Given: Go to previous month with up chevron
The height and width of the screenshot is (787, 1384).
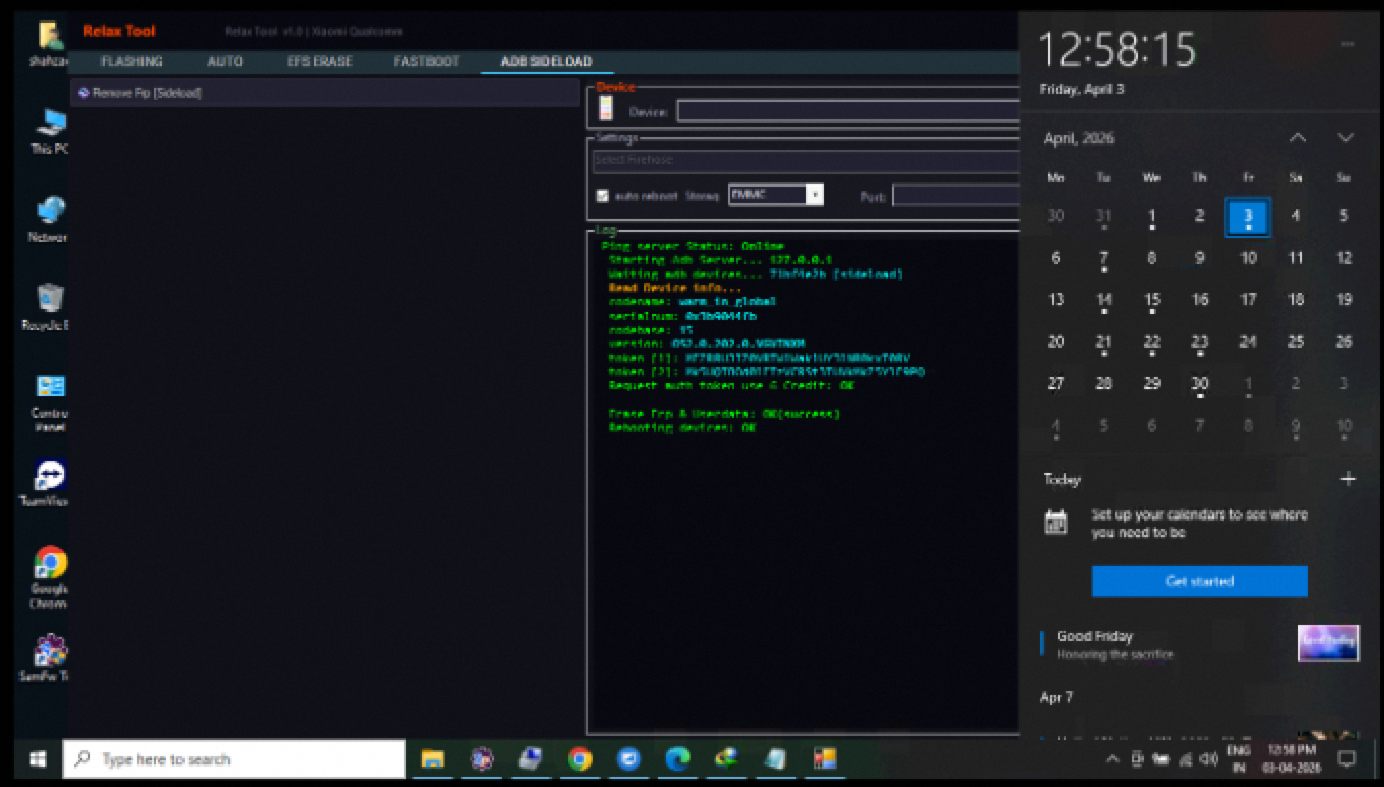Looking at the screenshot, I should 1297,138.
